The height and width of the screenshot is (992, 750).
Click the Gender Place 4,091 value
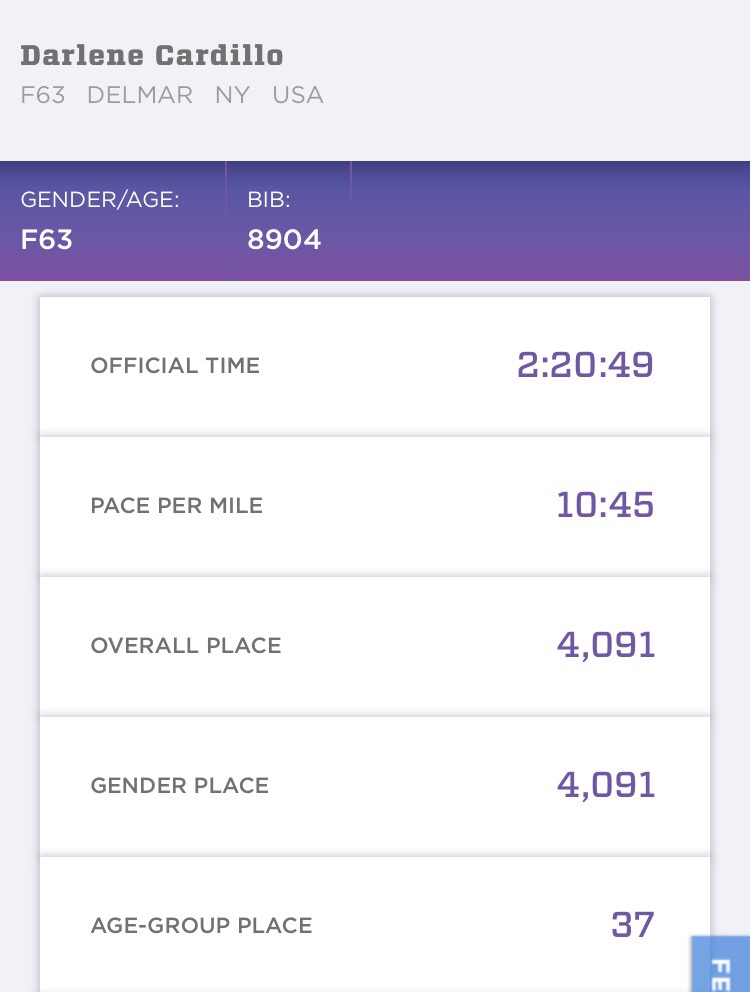pos(606,785)
